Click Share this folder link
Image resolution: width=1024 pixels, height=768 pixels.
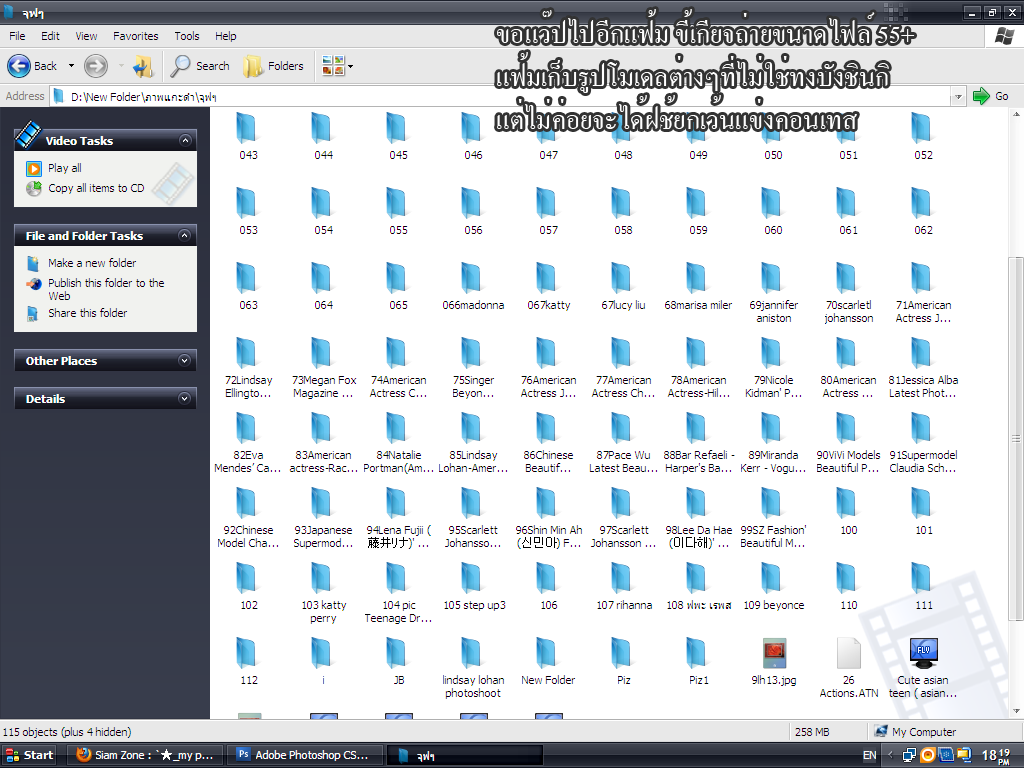click(x=88, y=313)
